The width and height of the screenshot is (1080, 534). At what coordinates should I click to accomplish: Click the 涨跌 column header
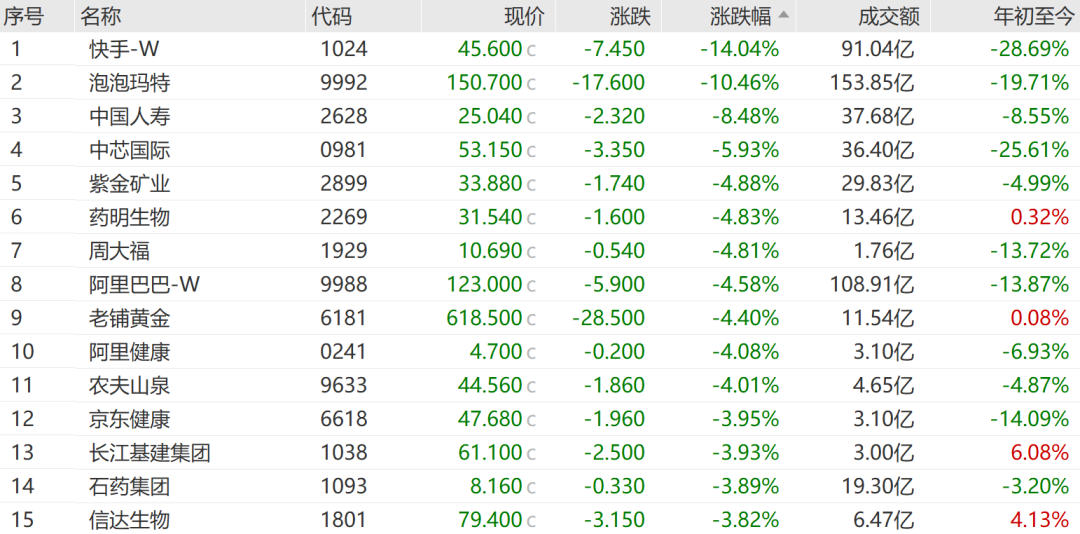click(630, 16)
